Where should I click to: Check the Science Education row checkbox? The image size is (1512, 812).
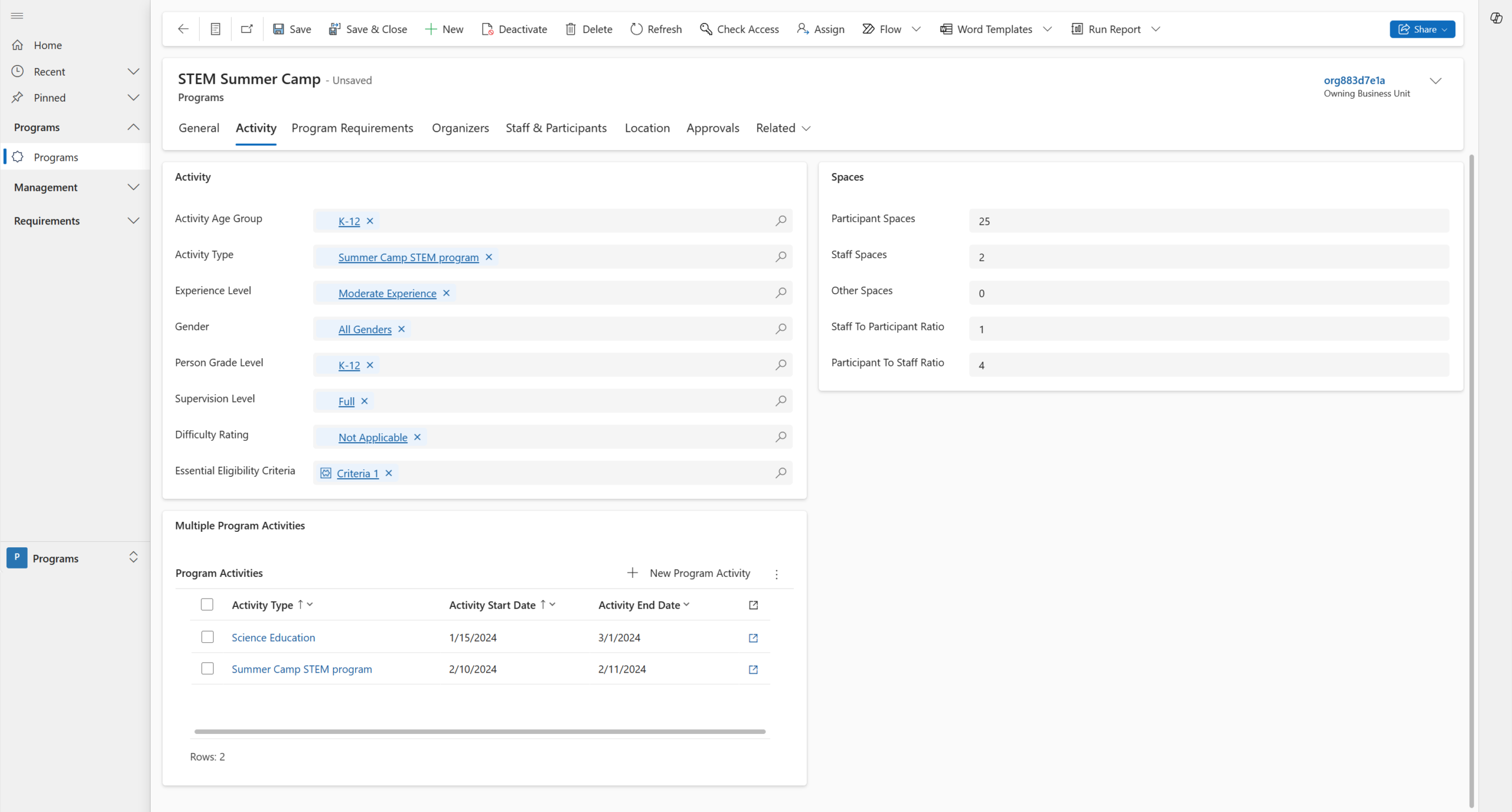point(207,637)
